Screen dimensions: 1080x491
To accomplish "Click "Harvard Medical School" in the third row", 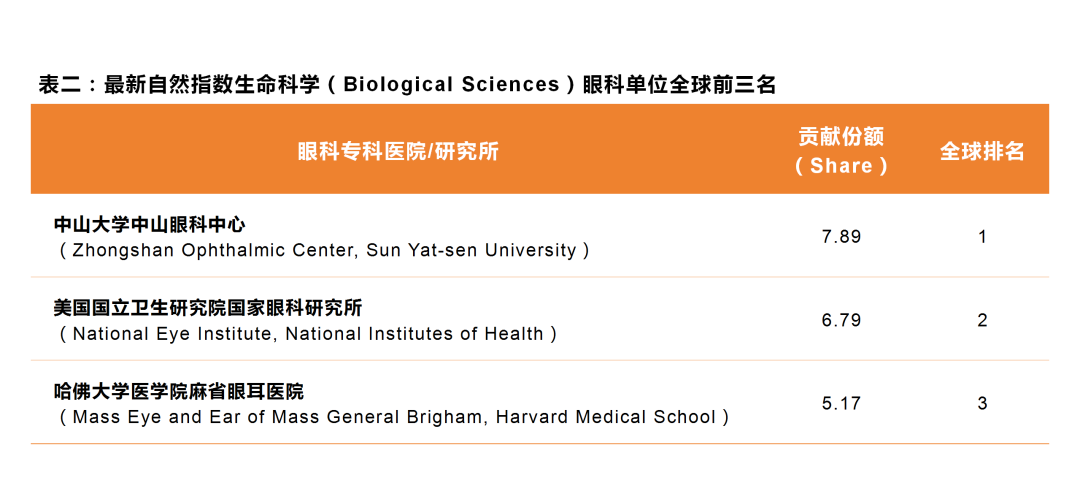I will coord(606,417).
